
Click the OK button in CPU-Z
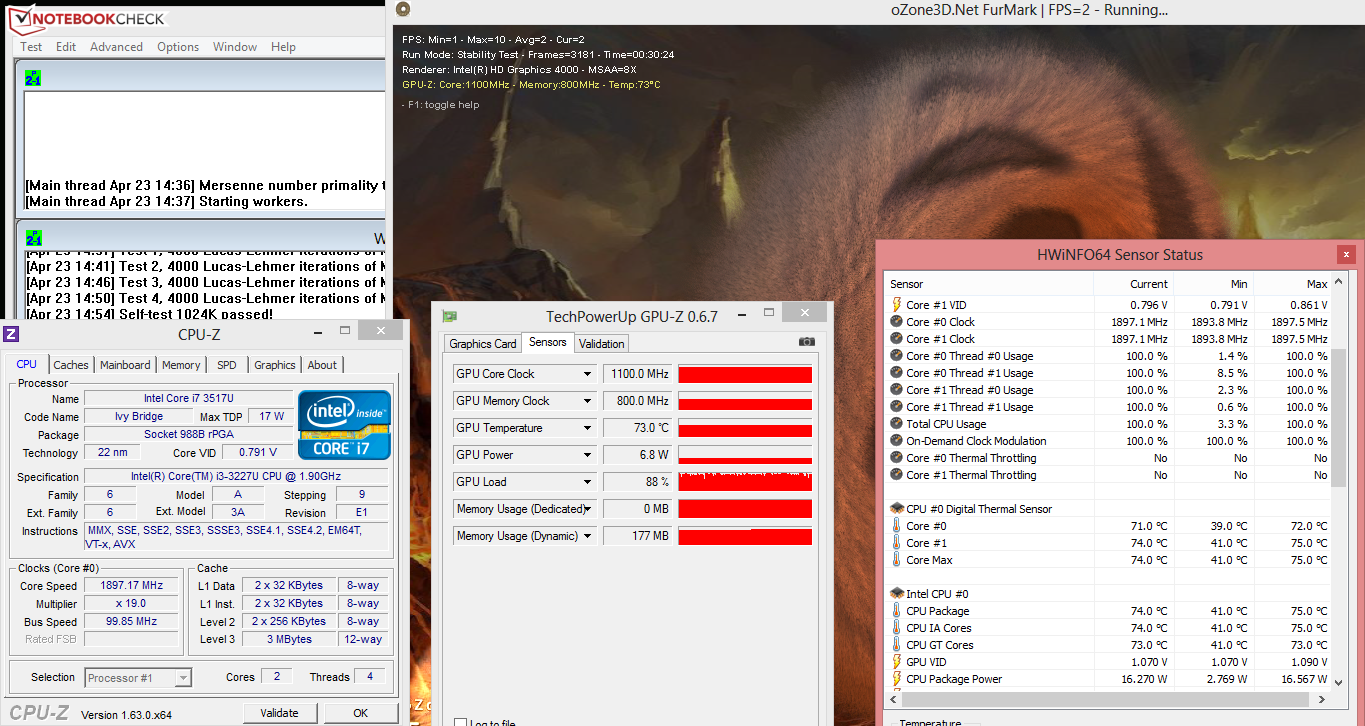[x=360, y=713]
